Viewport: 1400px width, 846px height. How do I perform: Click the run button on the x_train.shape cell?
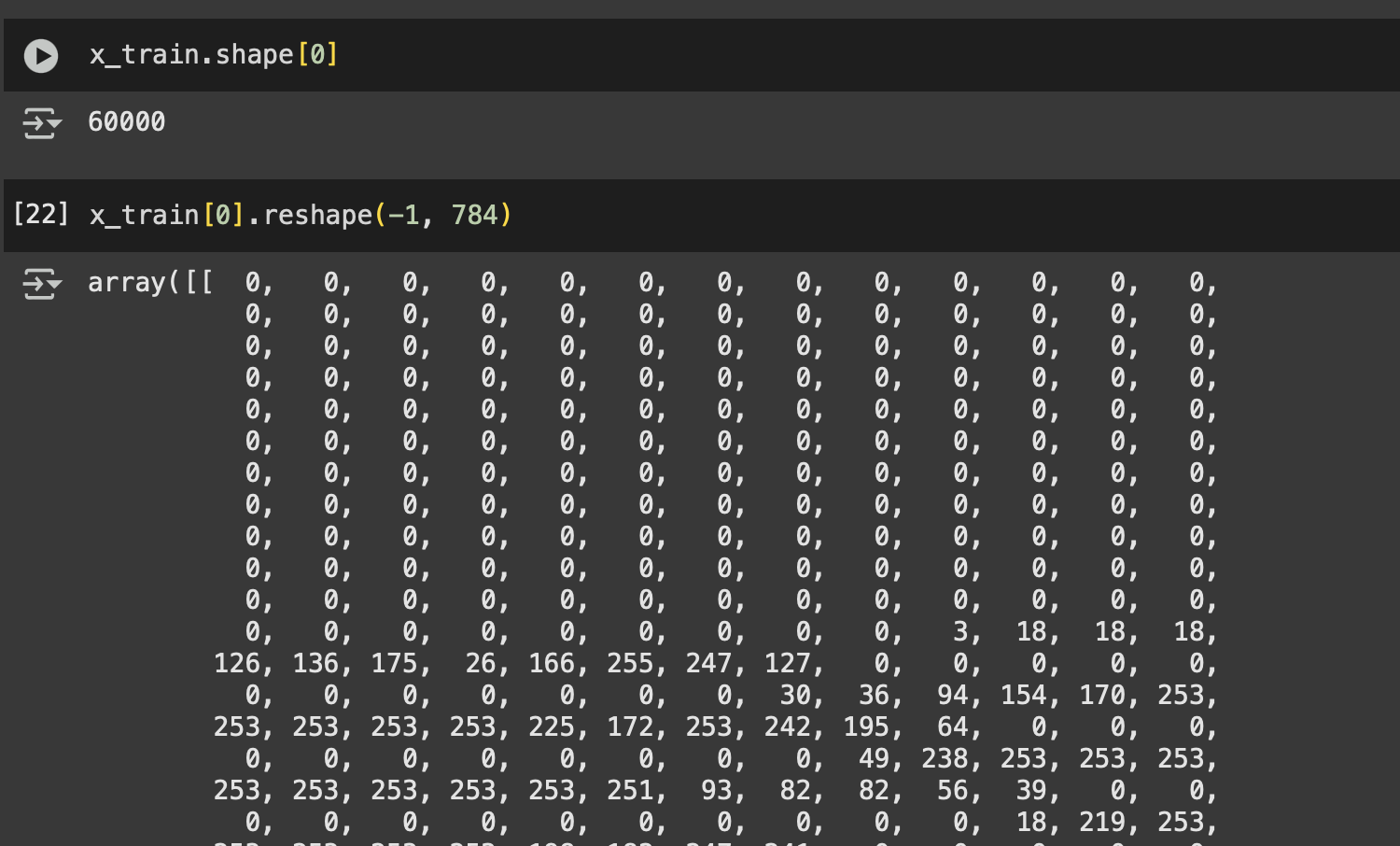point(41,55)
